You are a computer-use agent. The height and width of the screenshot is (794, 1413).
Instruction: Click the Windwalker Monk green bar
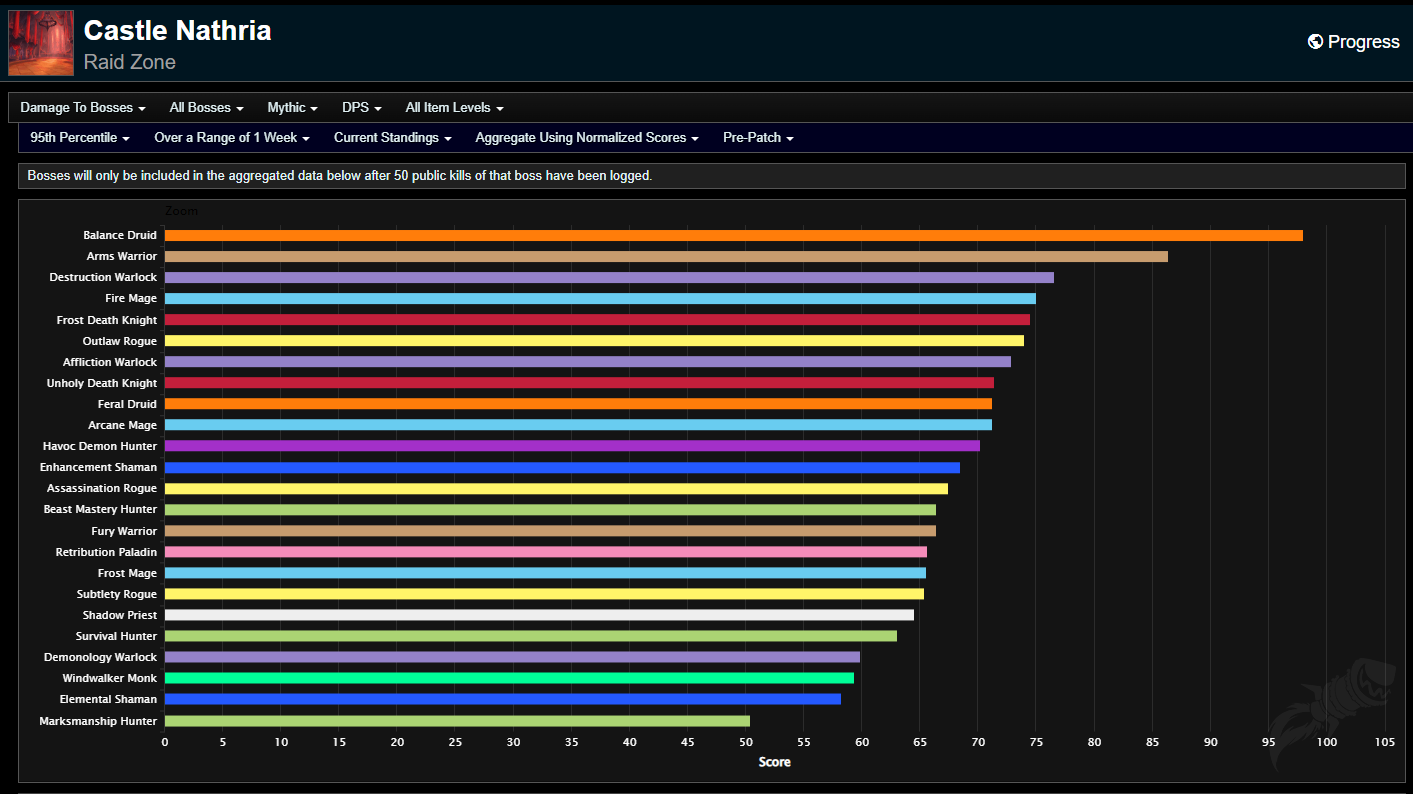coord(509,678)
